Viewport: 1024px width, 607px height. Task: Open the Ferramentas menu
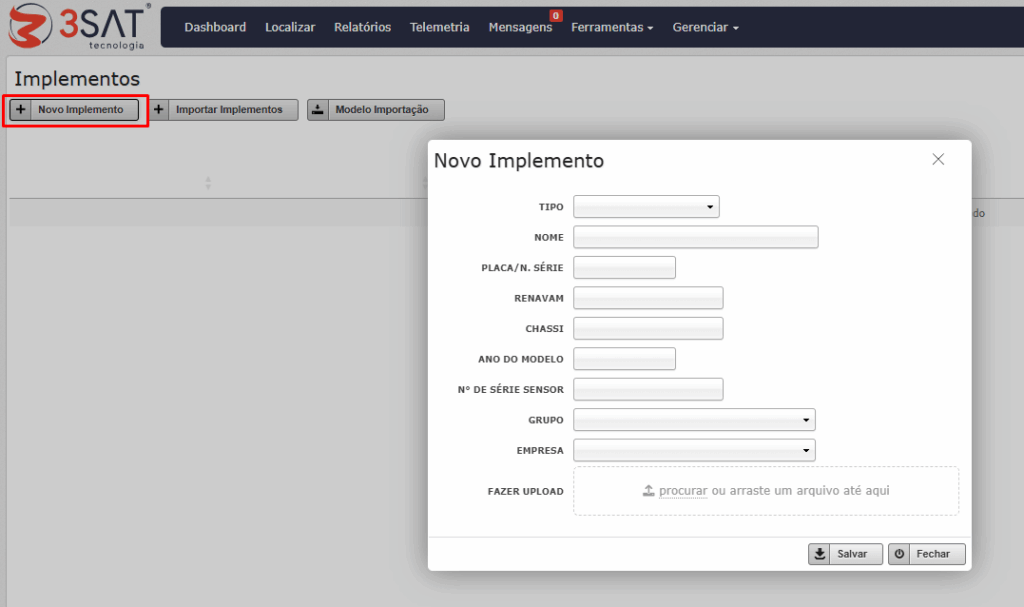pos(611,27)
